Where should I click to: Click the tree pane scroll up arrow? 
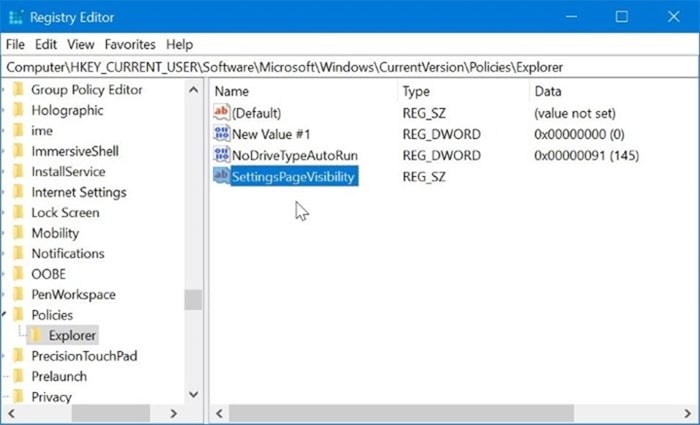193,90
